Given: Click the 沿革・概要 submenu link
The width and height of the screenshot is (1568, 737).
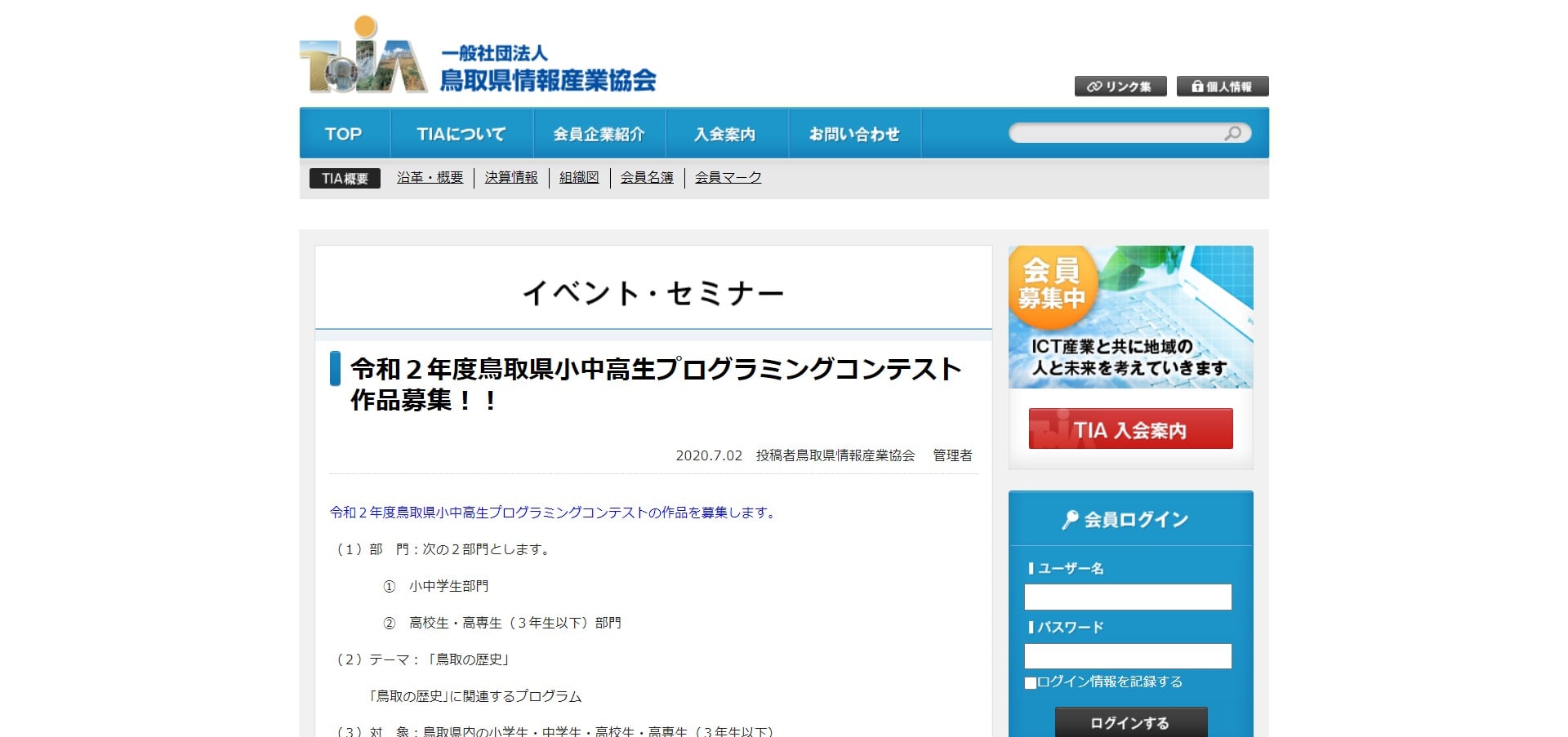Looking at the screenshot, I should pyautogui.click(x=430, y=177).
